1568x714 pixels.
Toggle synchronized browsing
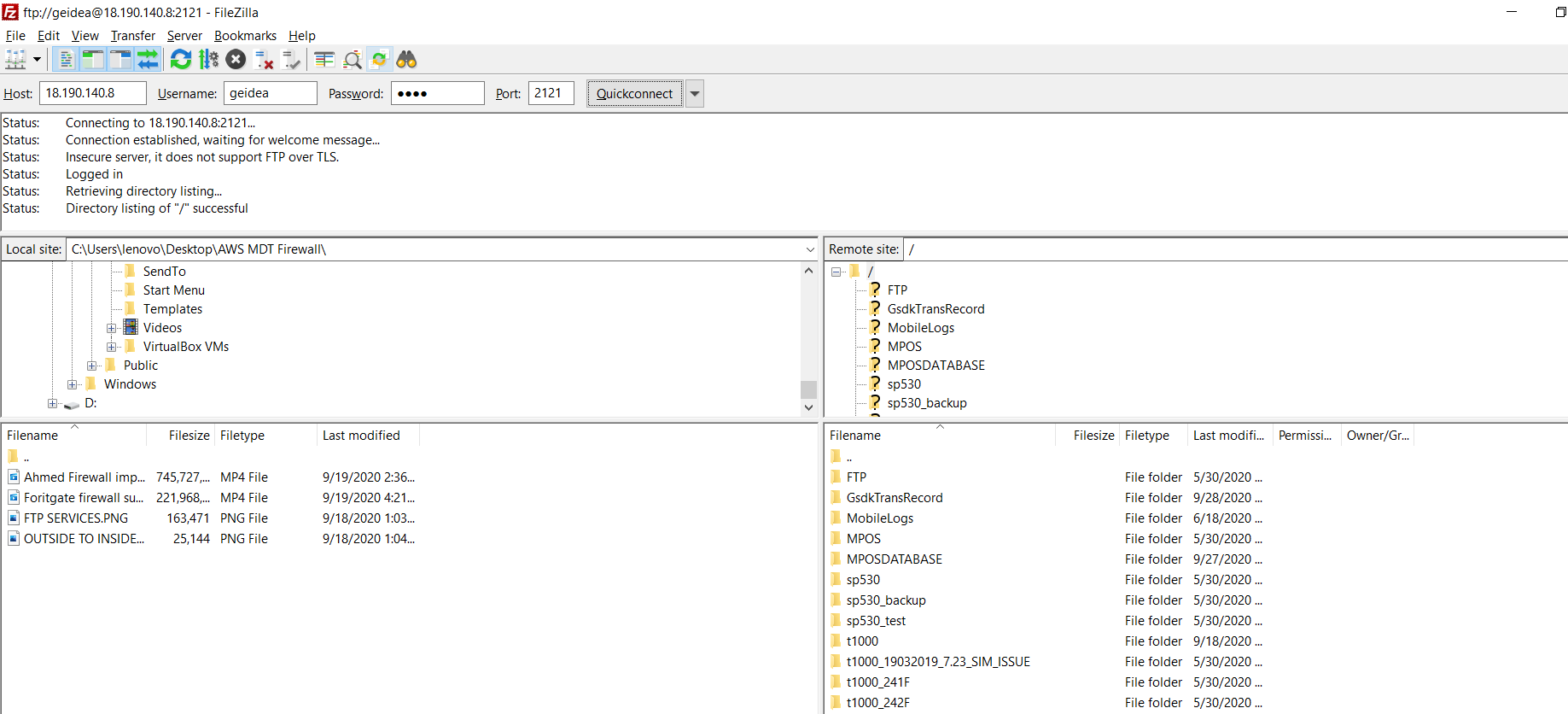(379, 60)
